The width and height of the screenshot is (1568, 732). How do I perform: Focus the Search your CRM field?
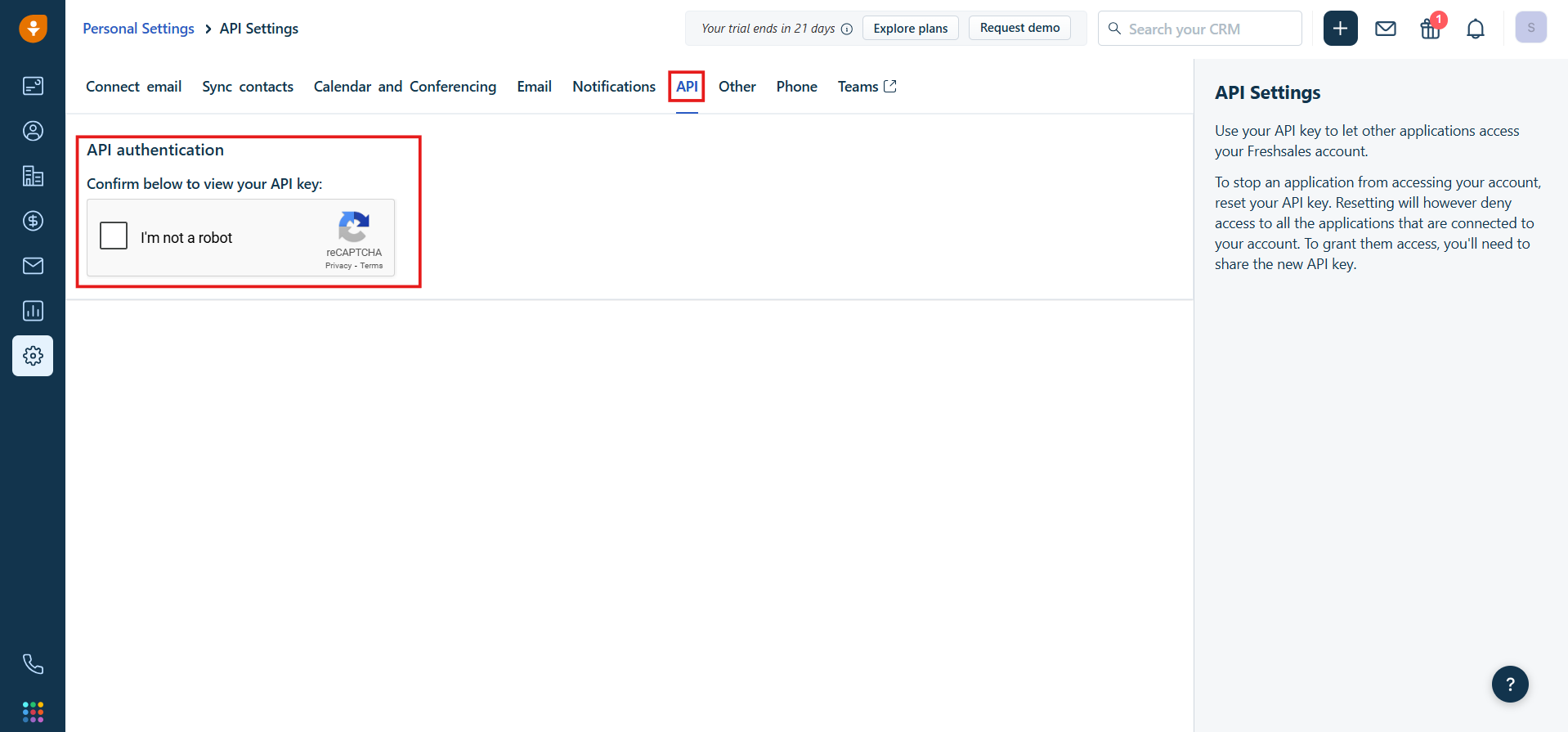(1200, 29)
